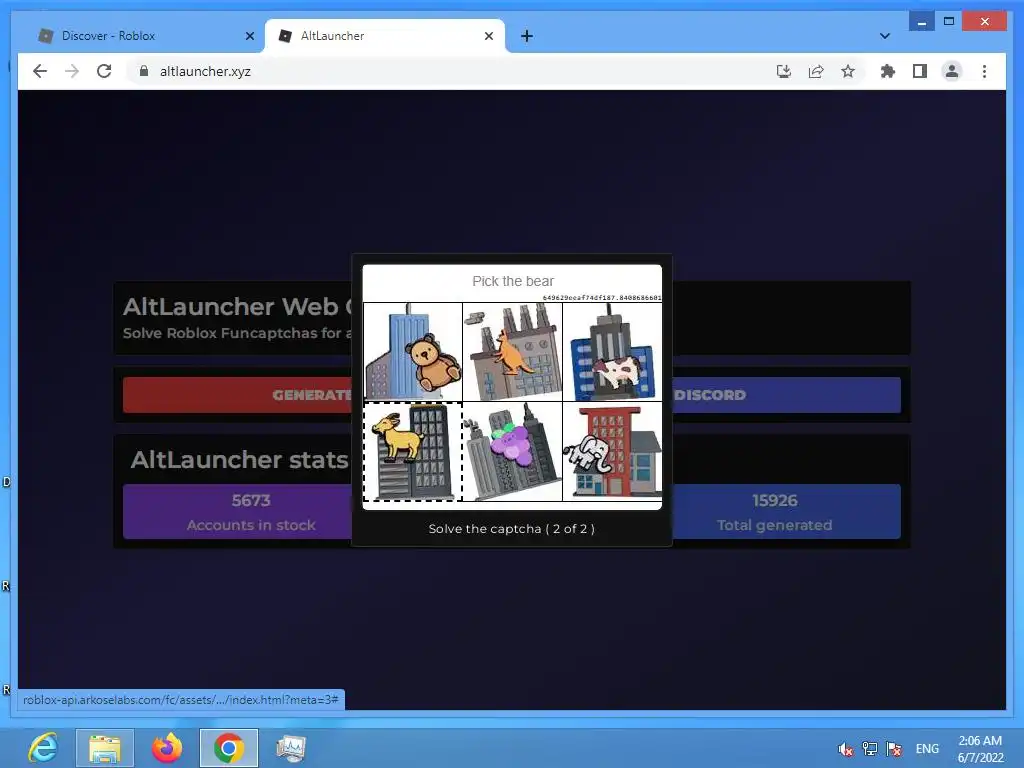Open the Chrome three-dot menu
This screenshot has height=768, width=1024.
pos(984,71)
